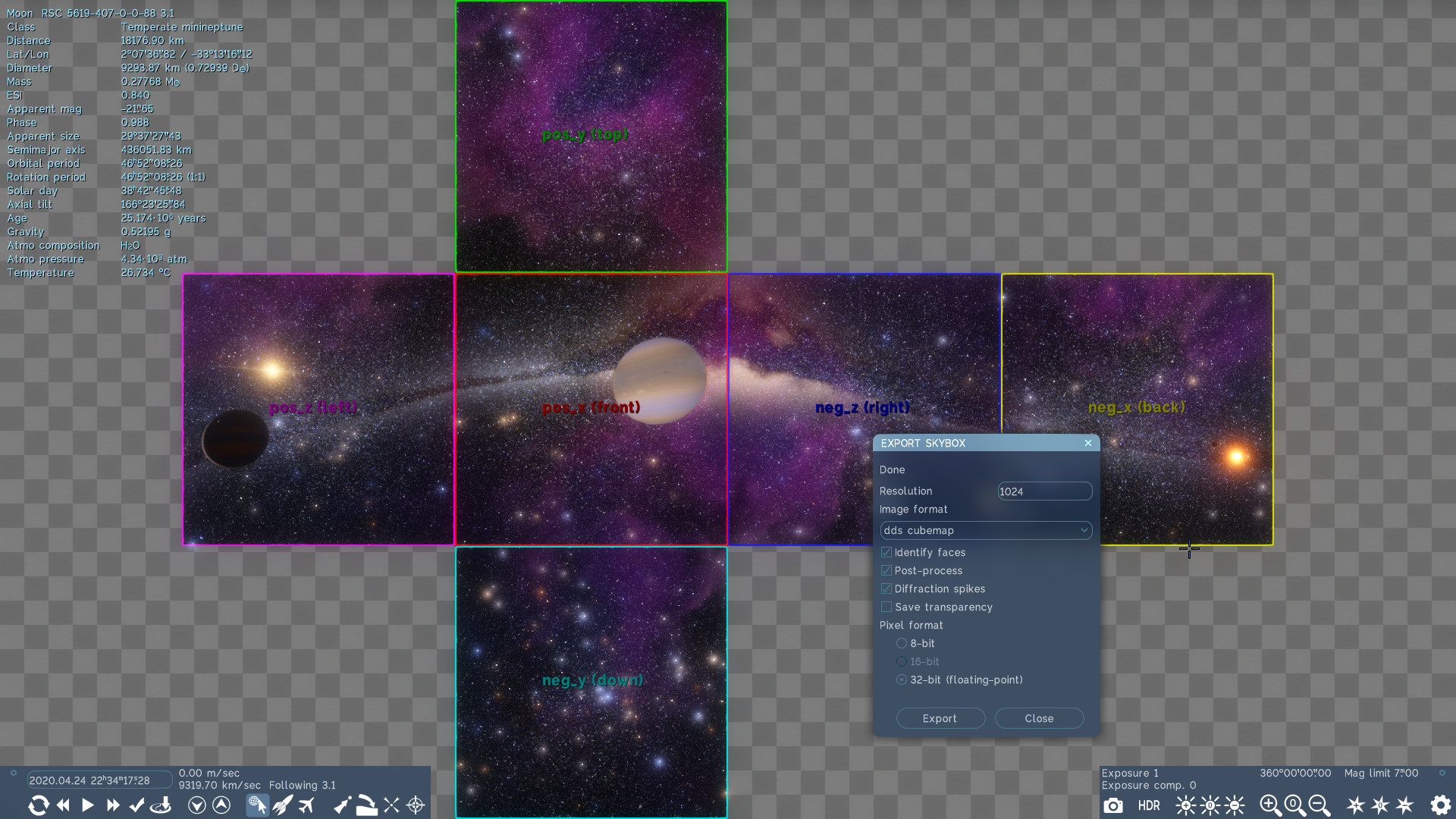Take a screenshot with the camera icon

tap(1114, 805)
